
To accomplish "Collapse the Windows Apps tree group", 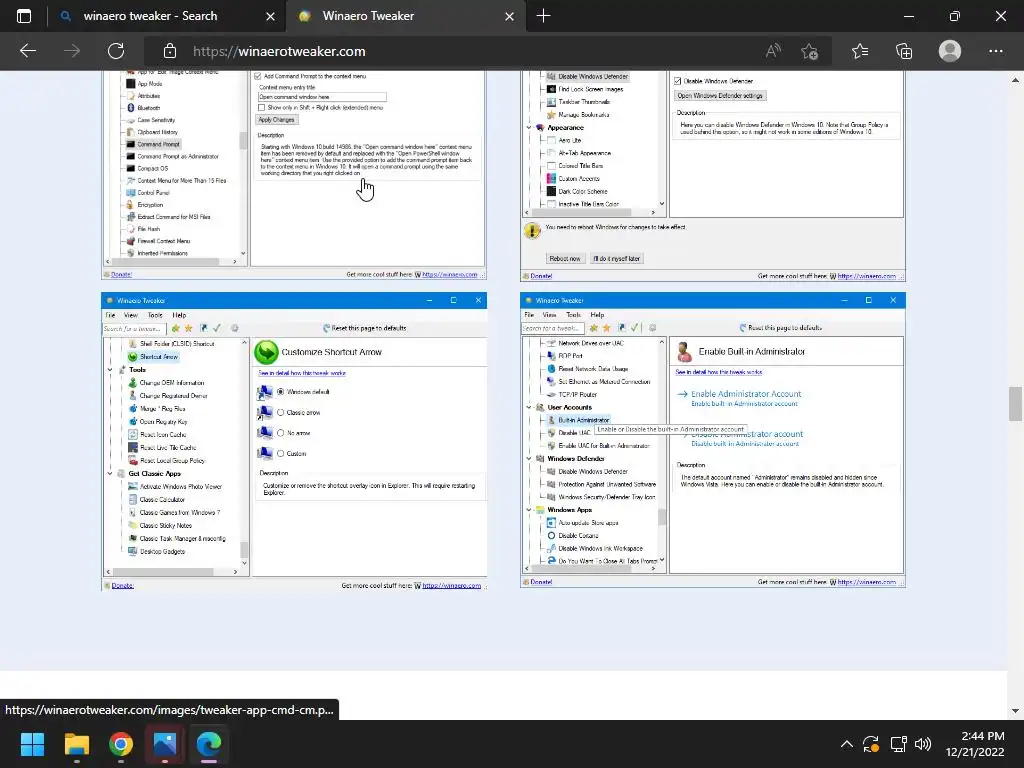I will pos(529,509).
